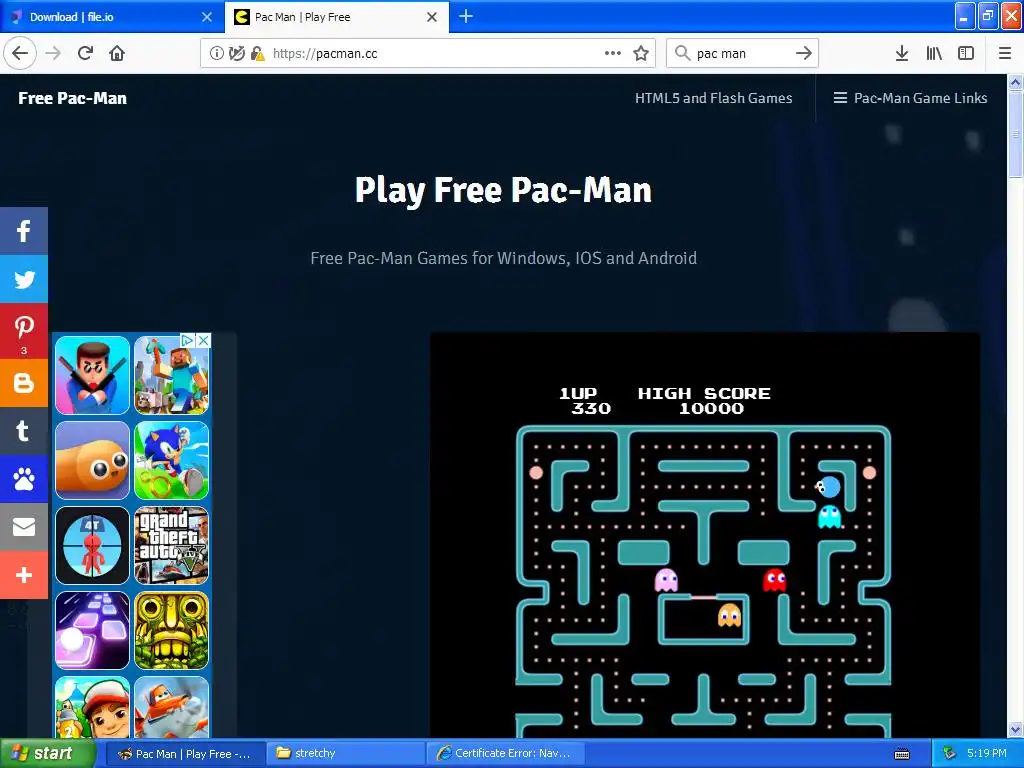
Task: Switch to the Pac Man taskbar window
Action: (184, 754)
